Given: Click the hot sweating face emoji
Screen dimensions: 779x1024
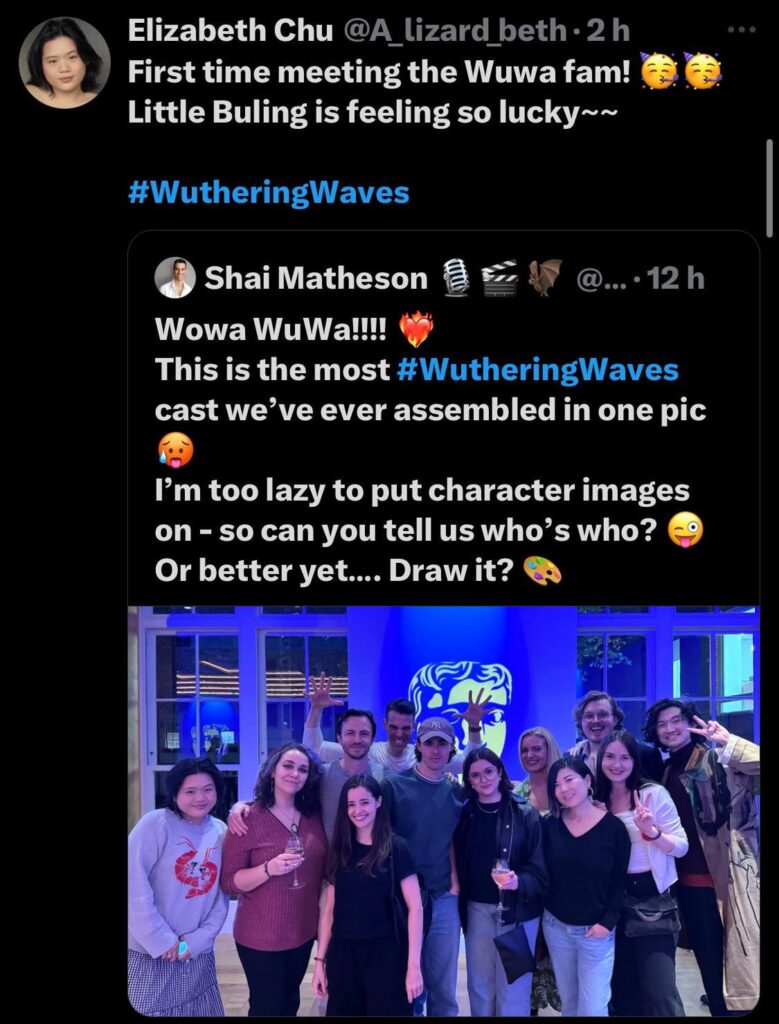Looking at the screenshot, I should click(174, 451).
